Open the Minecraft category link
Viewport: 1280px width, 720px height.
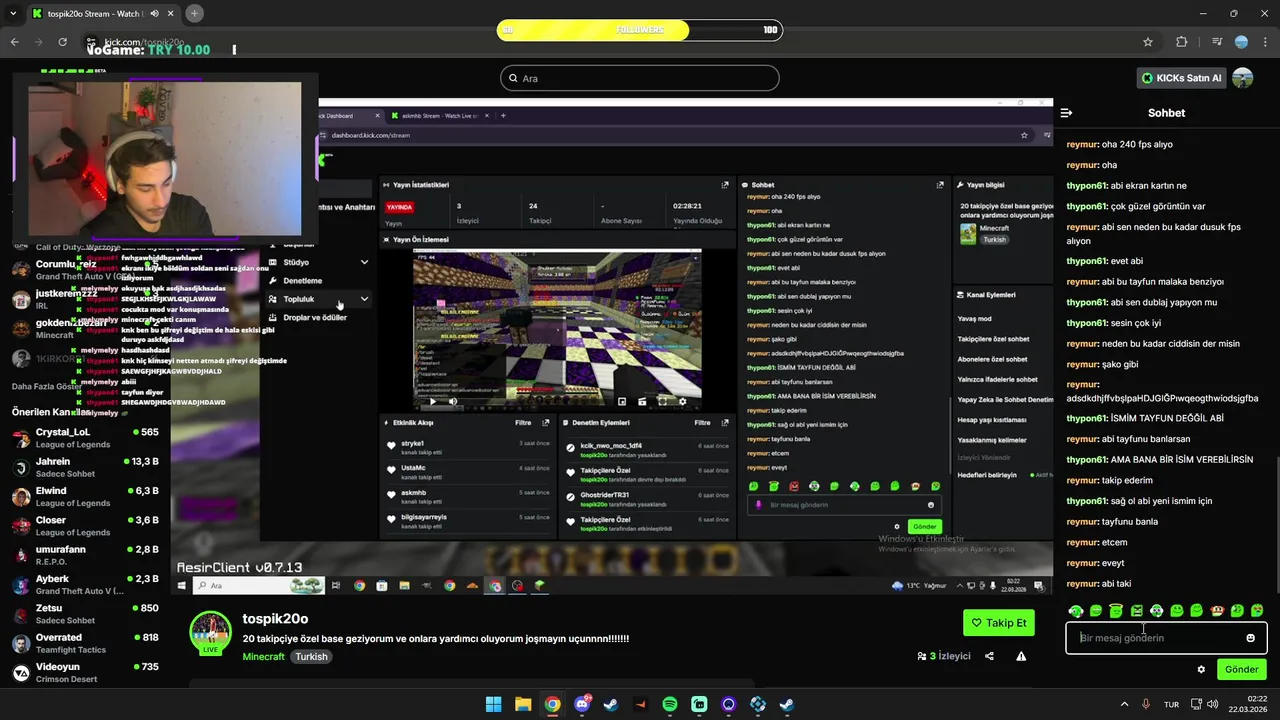(263, 657)
